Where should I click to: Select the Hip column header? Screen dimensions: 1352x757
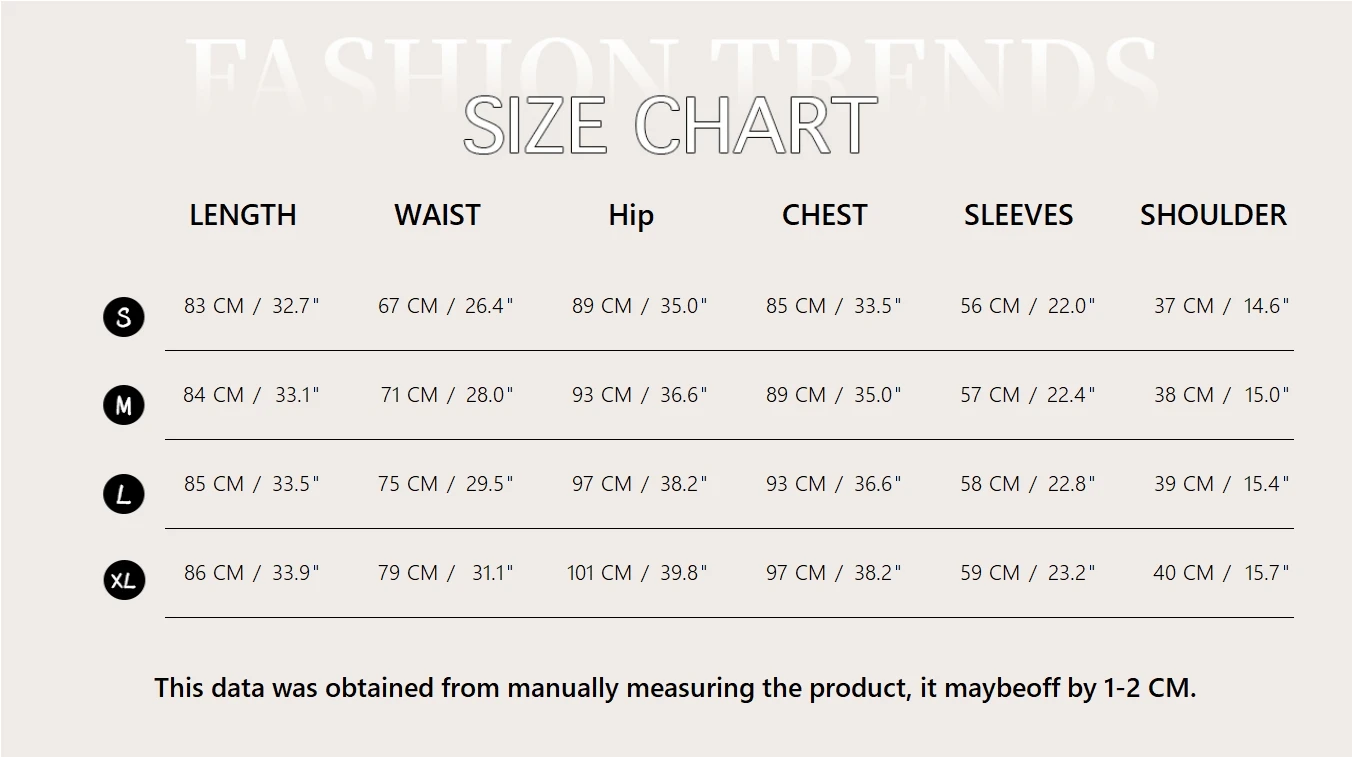(x=631, y=215)
